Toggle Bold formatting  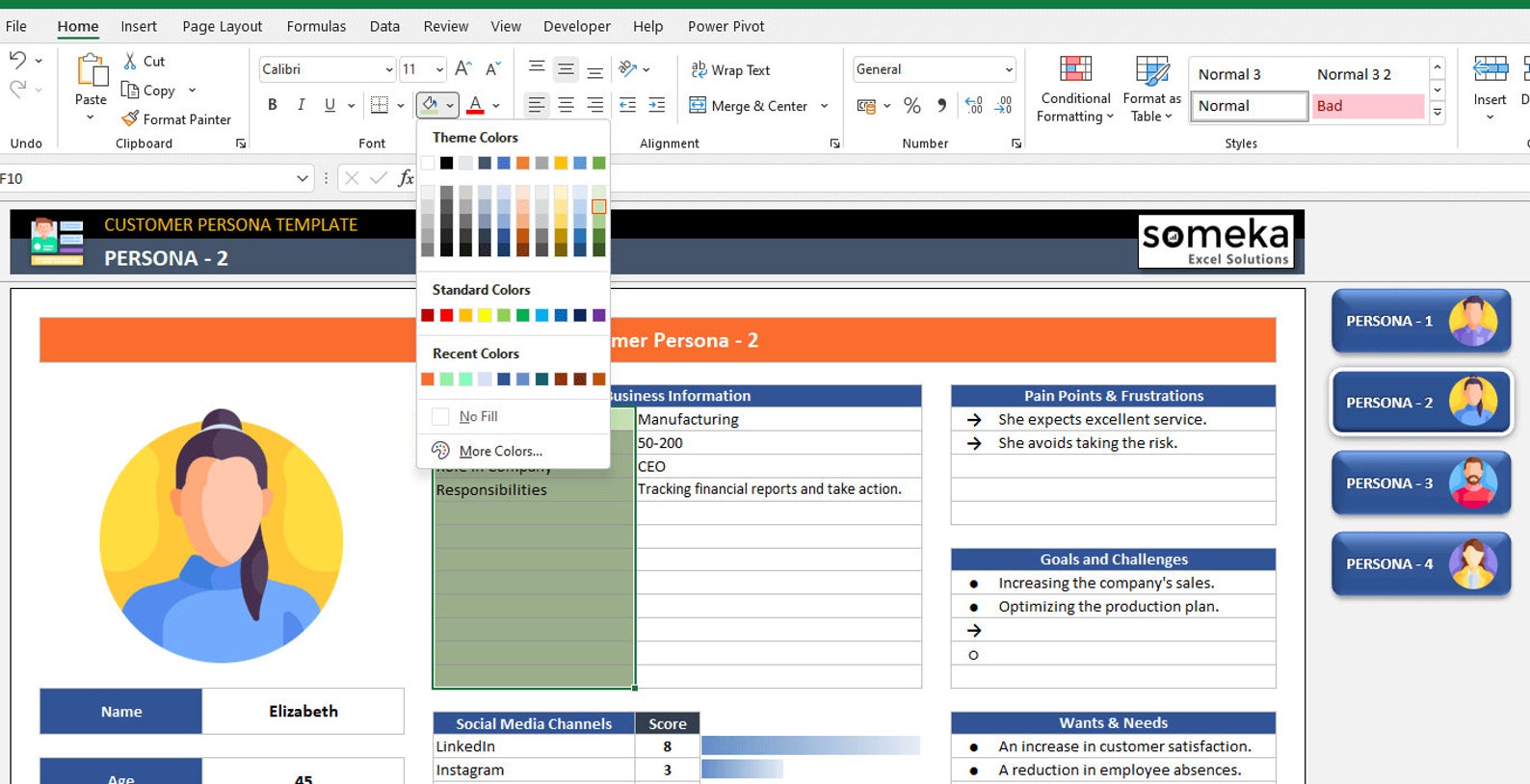(x=273, y=104)
